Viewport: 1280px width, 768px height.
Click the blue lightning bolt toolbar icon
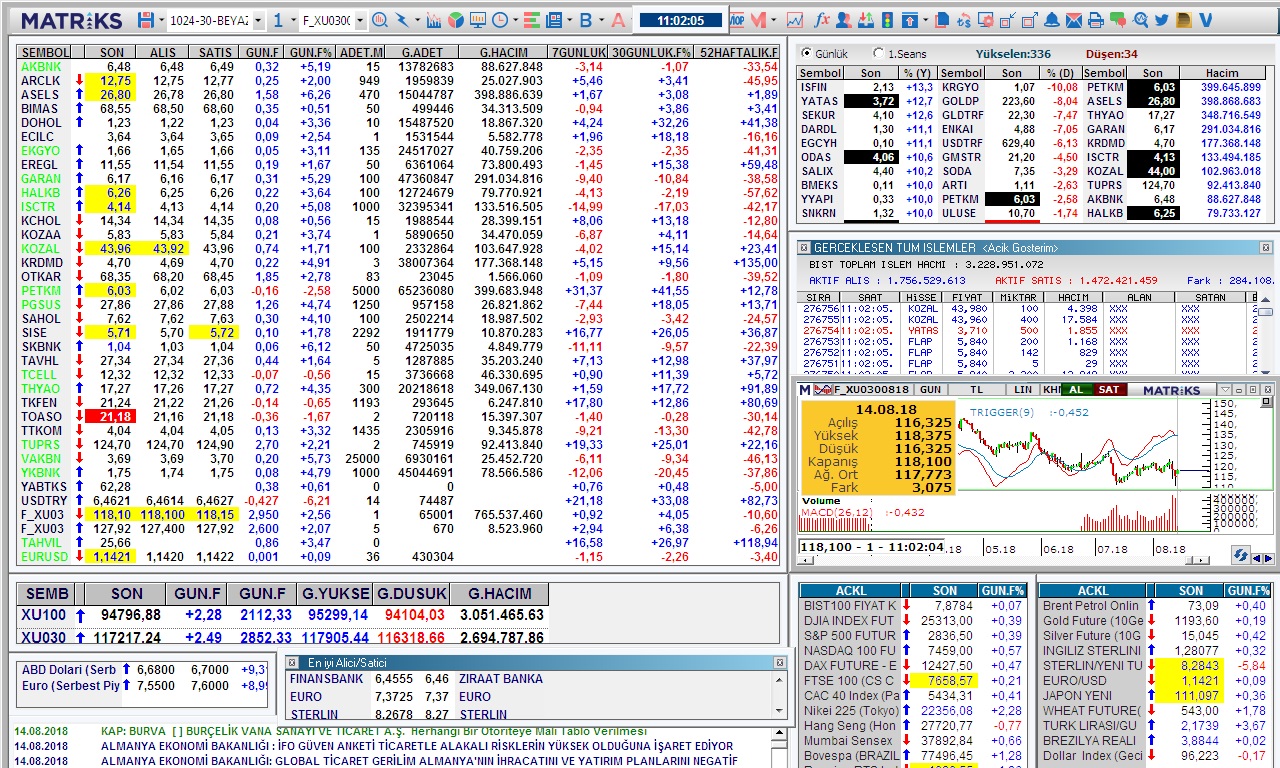(402, 20)
